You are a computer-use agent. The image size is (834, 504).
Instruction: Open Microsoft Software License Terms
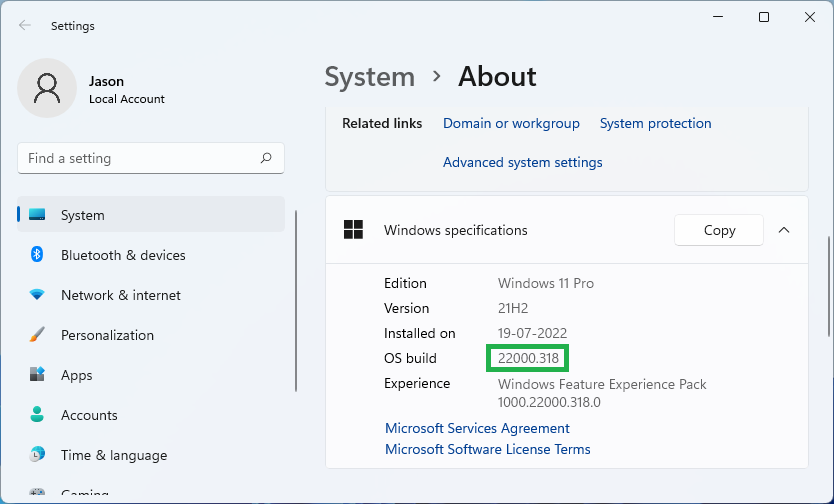[x=487, y=449]
